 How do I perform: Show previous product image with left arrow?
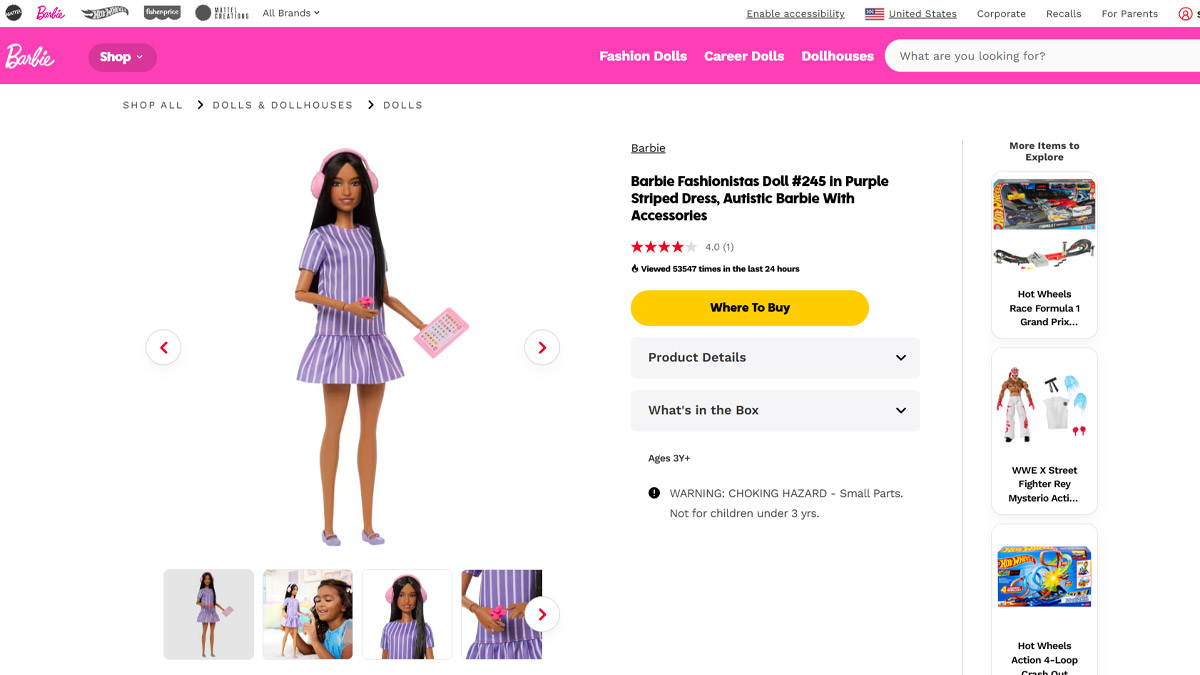pos(163,347)
